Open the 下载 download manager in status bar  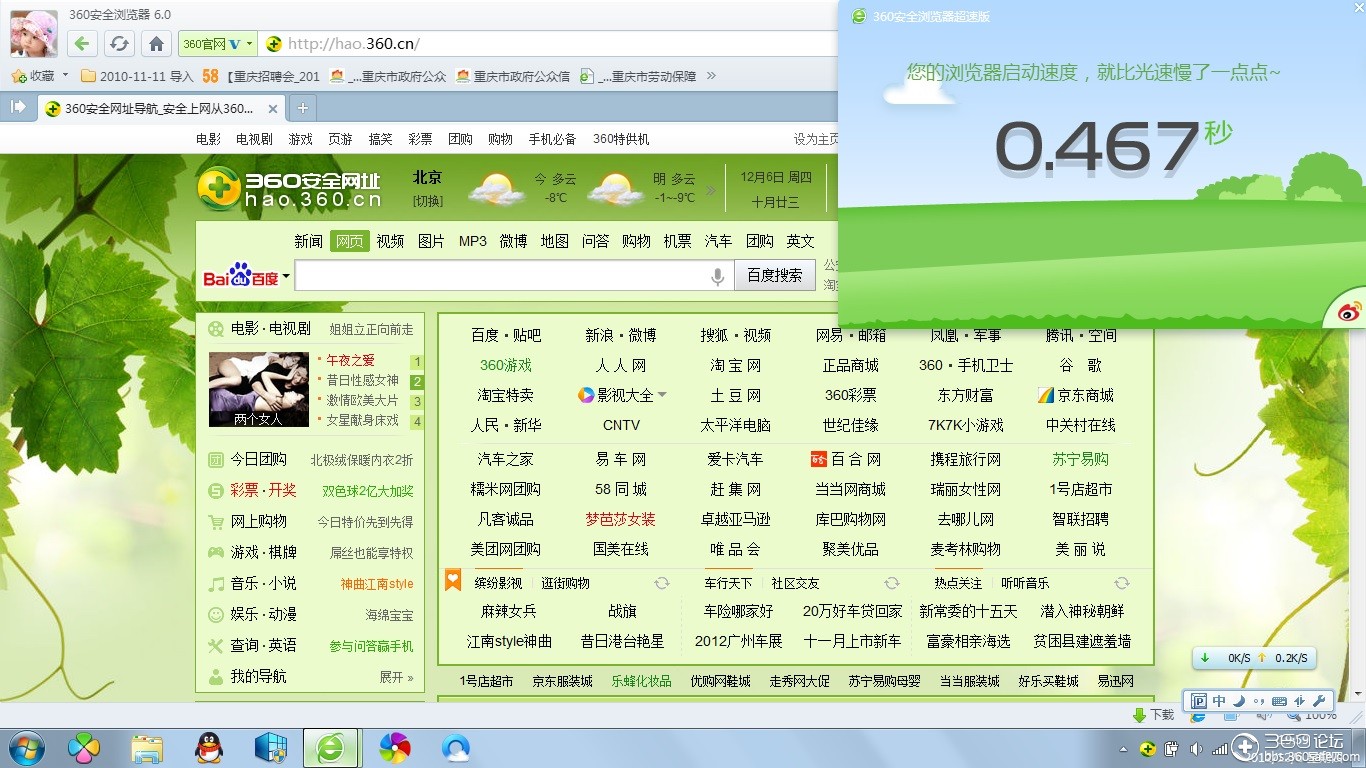click(1153, 715)
